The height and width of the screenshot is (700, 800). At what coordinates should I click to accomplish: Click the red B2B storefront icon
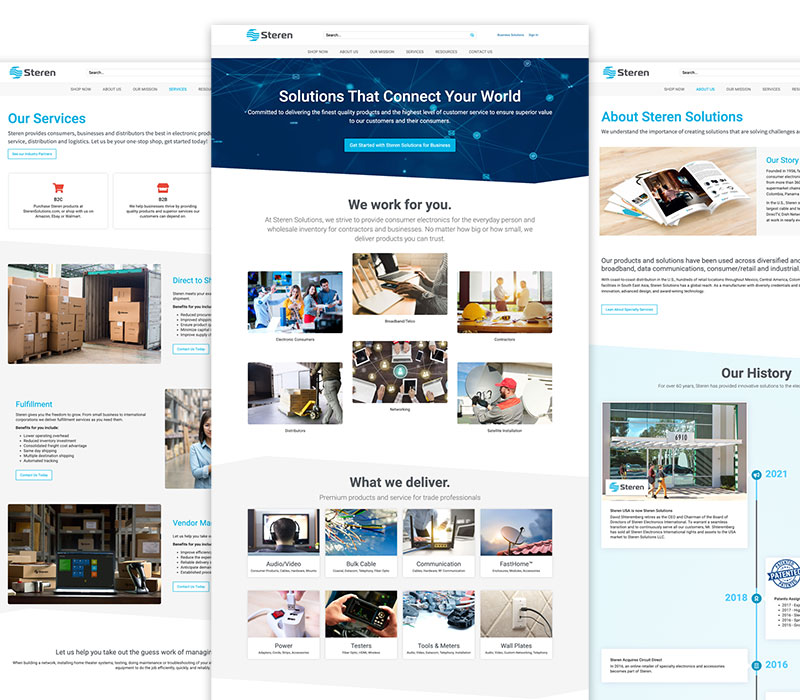click(x=163, y=186)
